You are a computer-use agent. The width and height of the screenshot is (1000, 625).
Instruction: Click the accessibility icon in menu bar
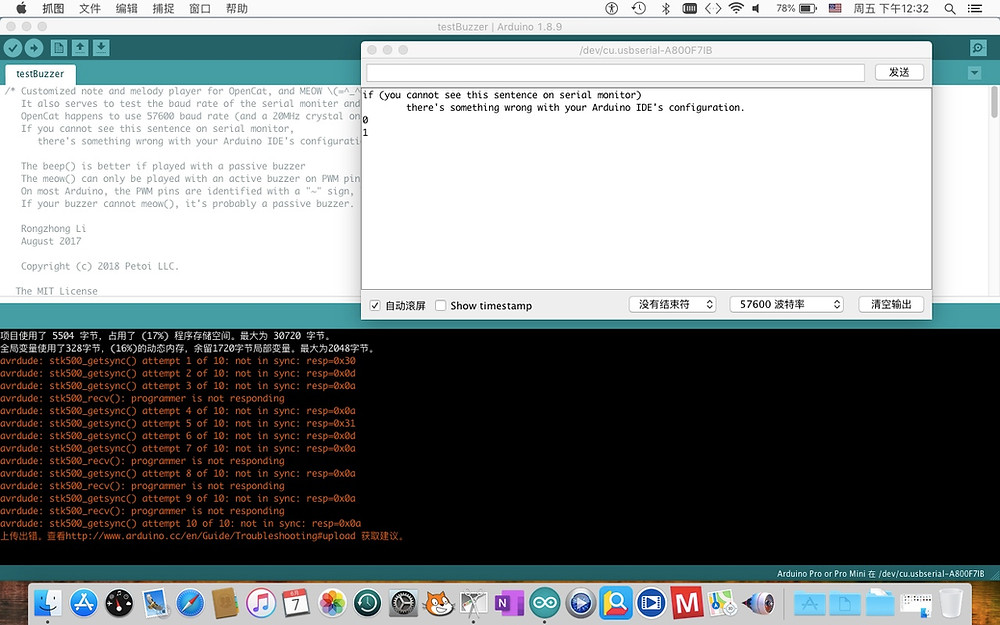click(612, 8)
